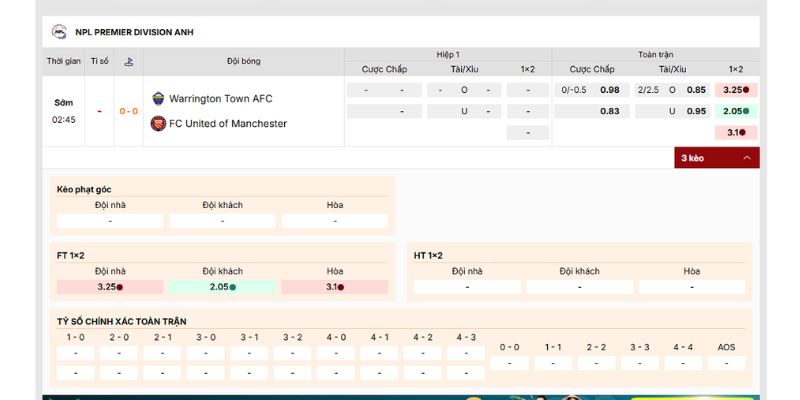800x400 pixels.
Task: Click NPL PREMIER DIVISION ANH league title
Action: [x=134, y=32]
